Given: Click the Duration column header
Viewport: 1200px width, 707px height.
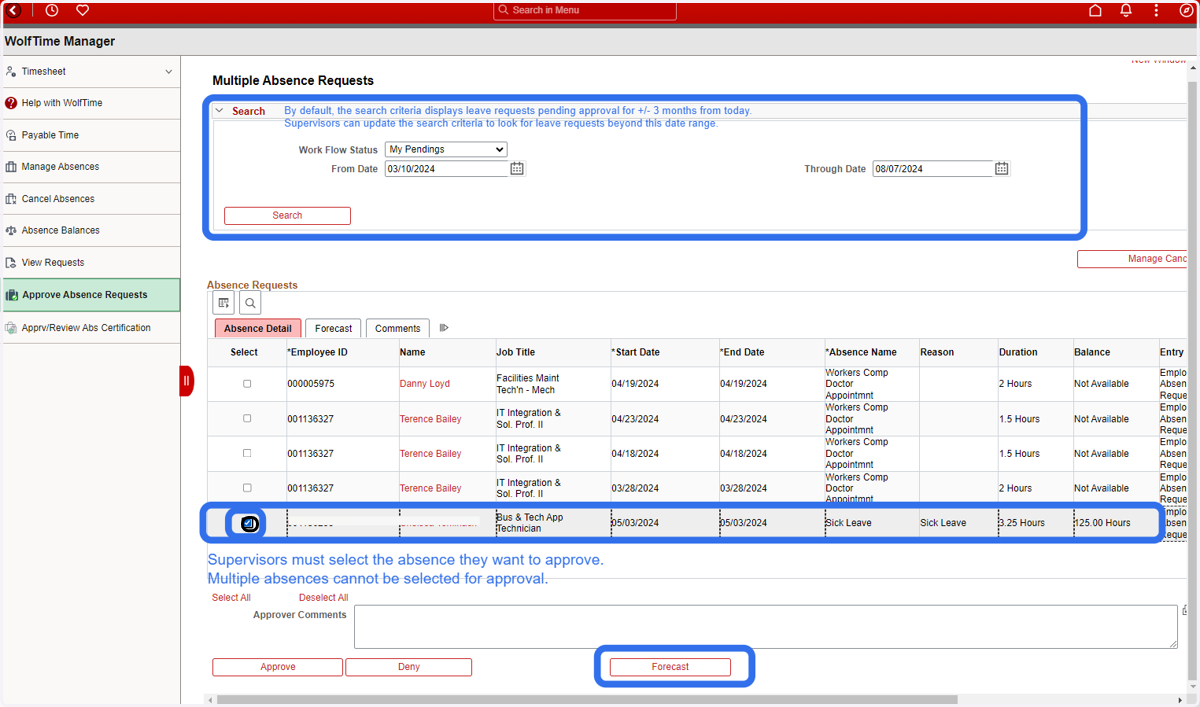Looking at the screenshot, I should [1018, 352].
